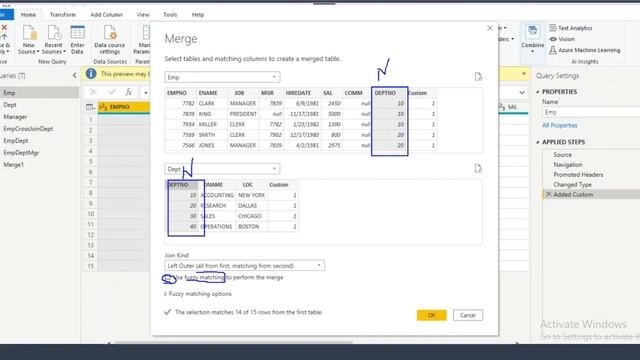
Task: Click the SAL column header in the grid
Action: (513, 107)
